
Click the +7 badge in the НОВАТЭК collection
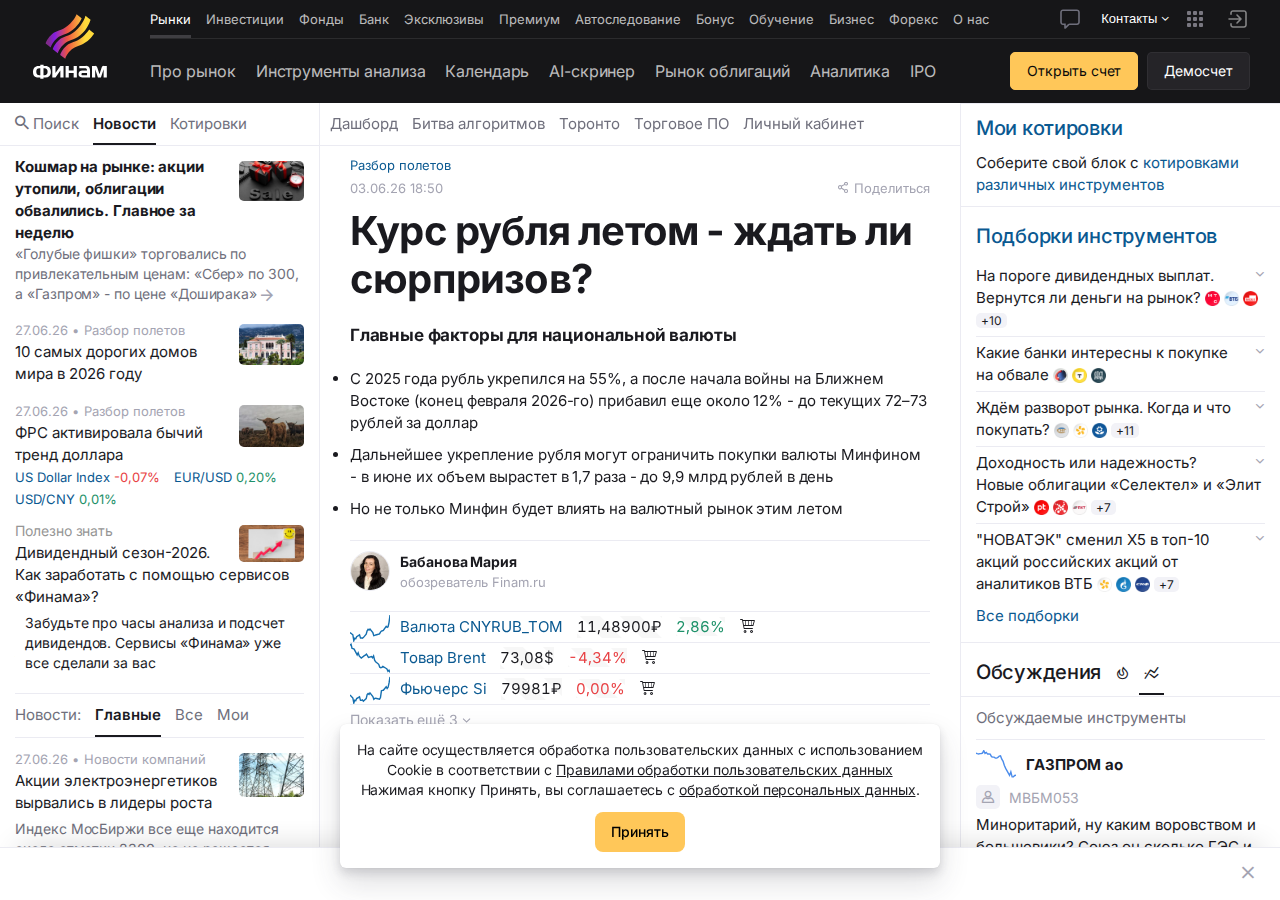coord(1167,584)
